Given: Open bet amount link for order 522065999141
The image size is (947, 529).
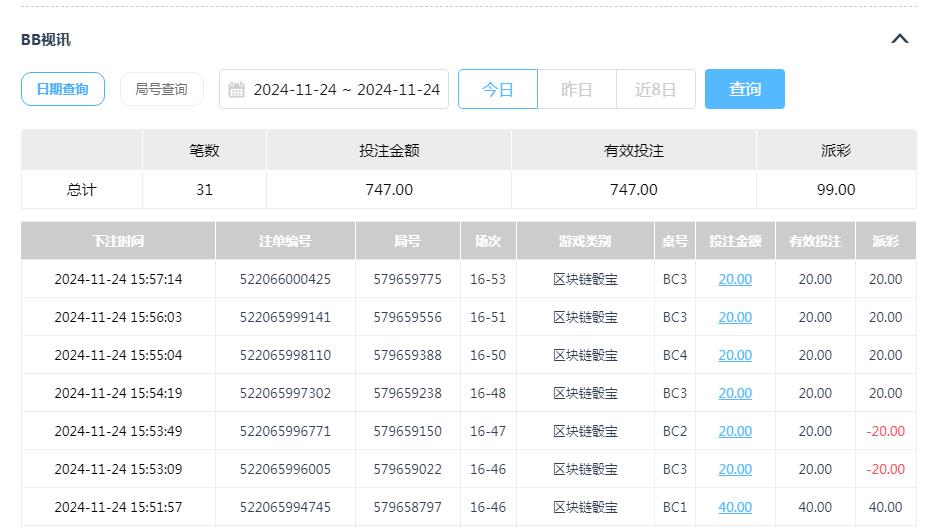Looking at the screenshot, I should click(x=735, y=317).
